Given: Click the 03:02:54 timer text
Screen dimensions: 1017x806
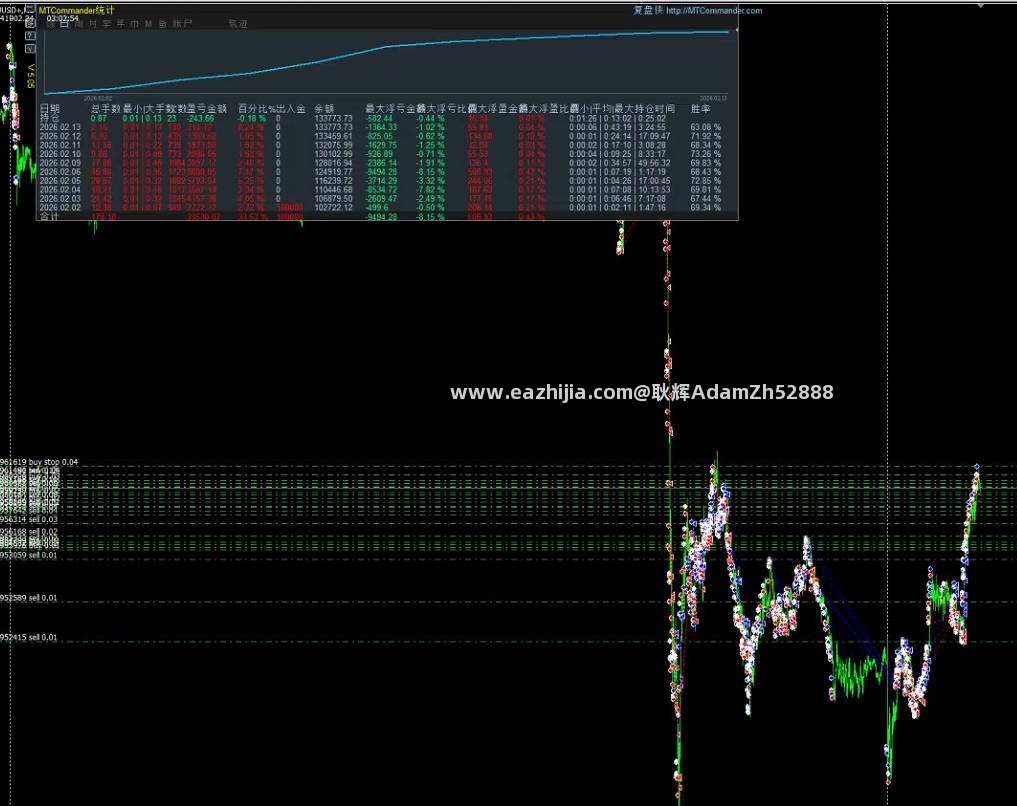Looking at the screenshot, I should (62, 18).
